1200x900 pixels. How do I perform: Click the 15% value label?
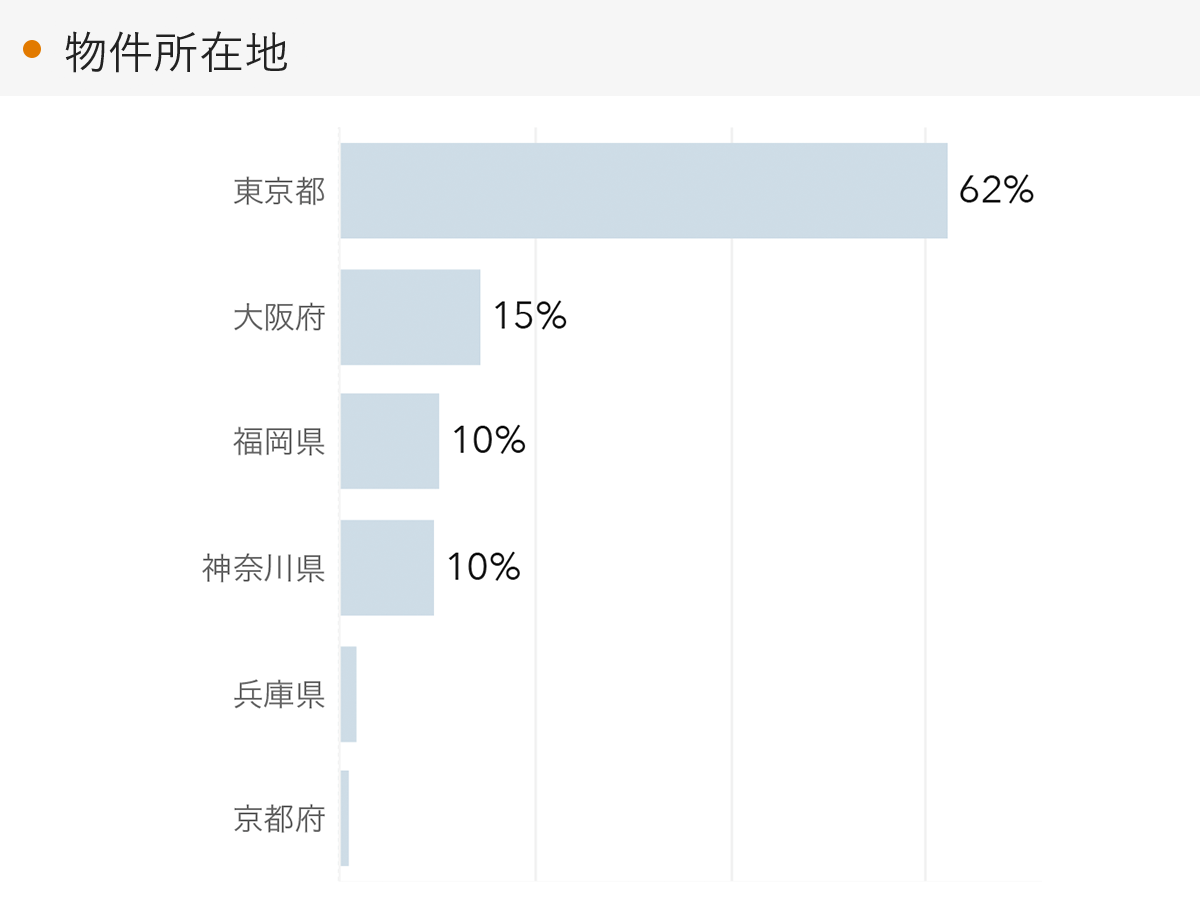point(529,316)
